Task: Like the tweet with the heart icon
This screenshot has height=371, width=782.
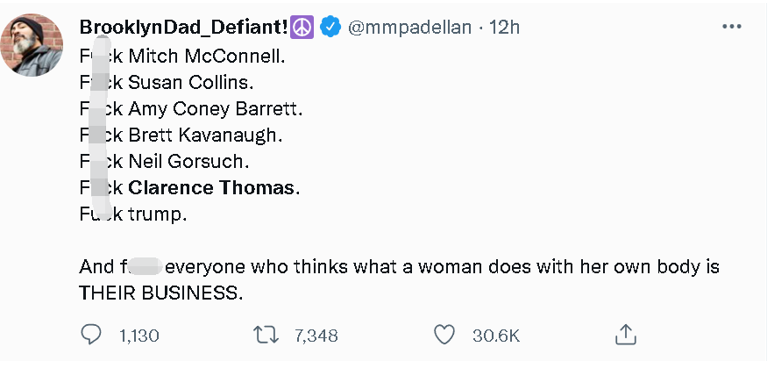Action: click(444, 335)
